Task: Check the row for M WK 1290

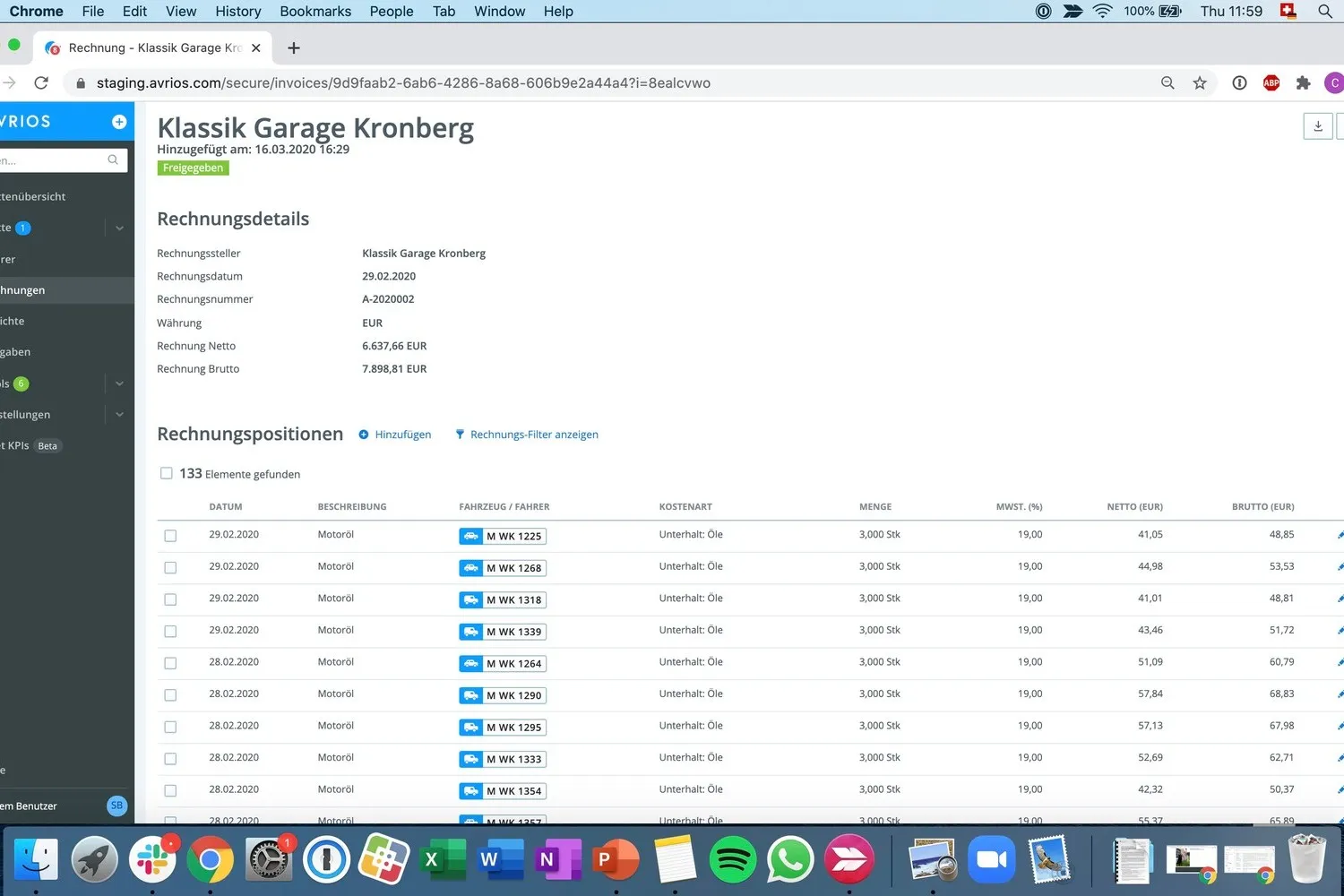Action: click(x=170, y=695)
